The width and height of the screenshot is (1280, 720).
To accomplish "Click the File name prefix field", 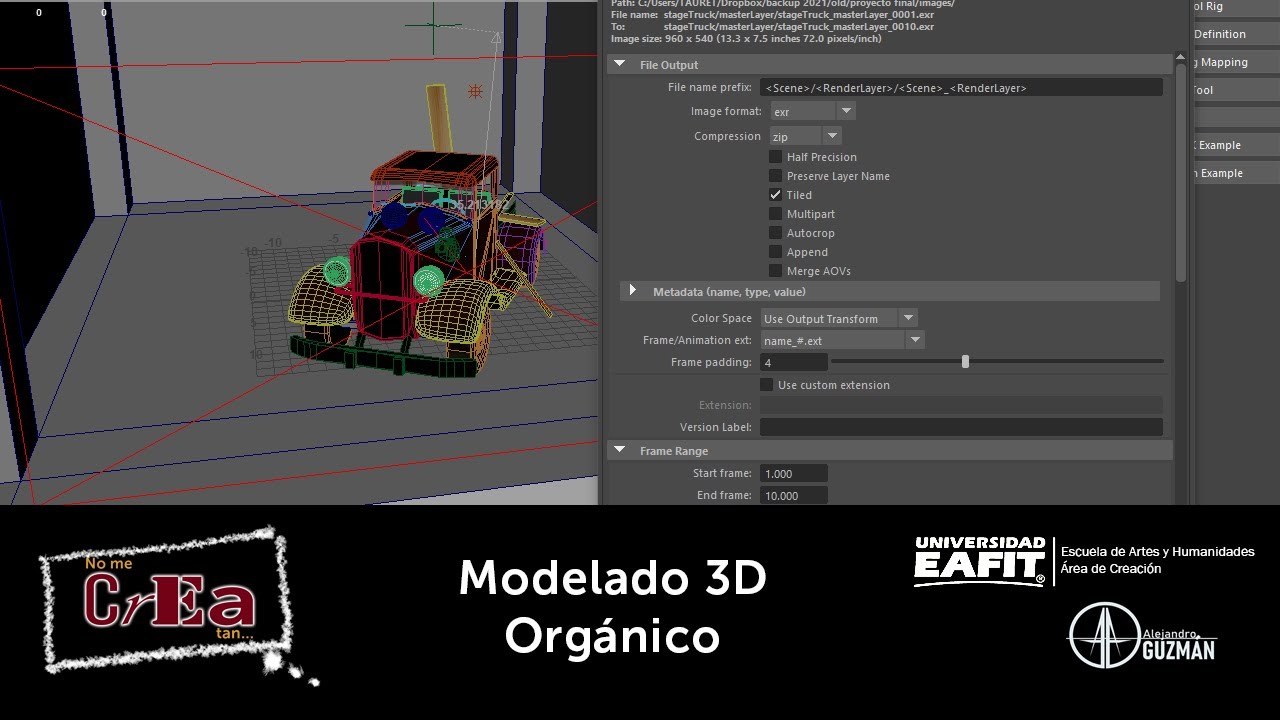I will [x=961, y=88].
